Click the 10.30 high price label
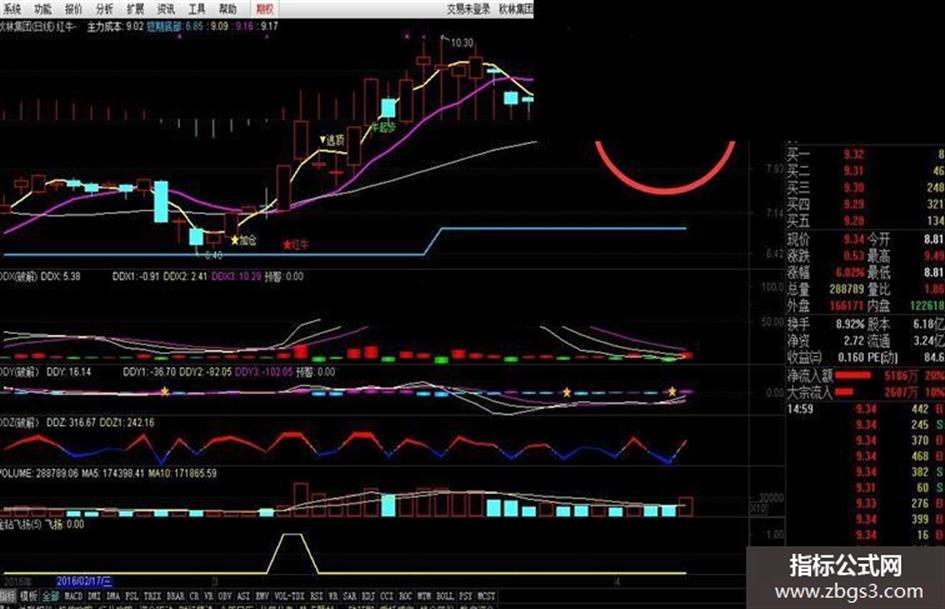 click(462, 43)
